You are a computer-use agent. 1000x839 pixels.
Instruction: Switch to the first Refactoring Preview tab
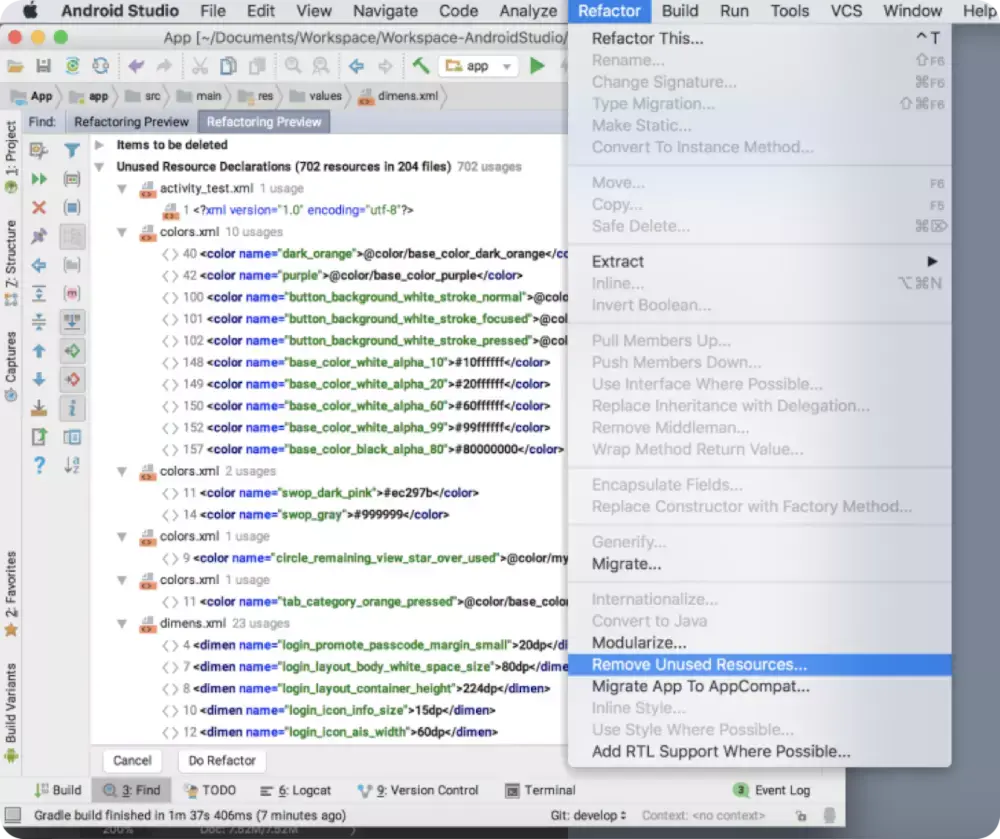pos(131,122)
